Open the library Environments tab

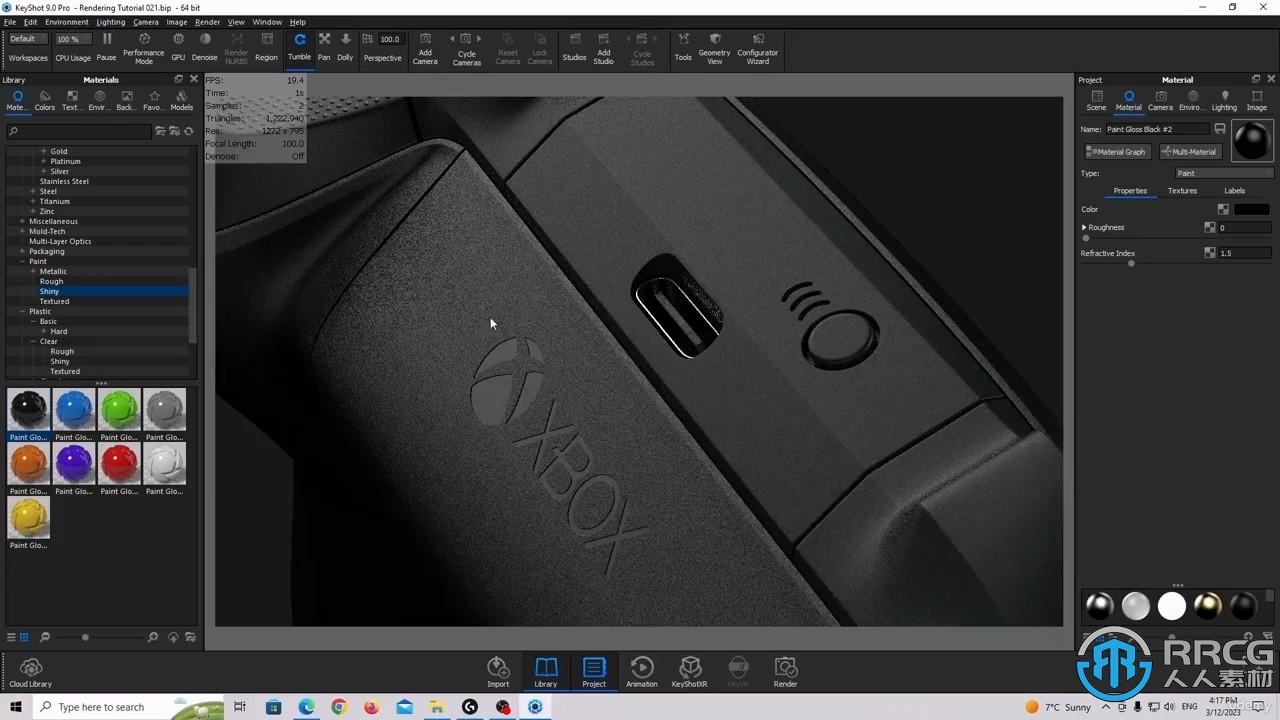click(x=99, y=101)
